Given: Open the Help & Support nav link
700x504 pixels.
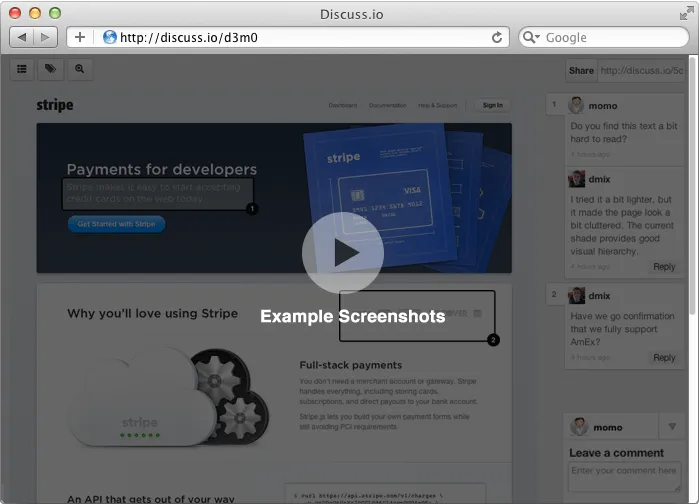Looking at the screenshot, I should (438, 105).
